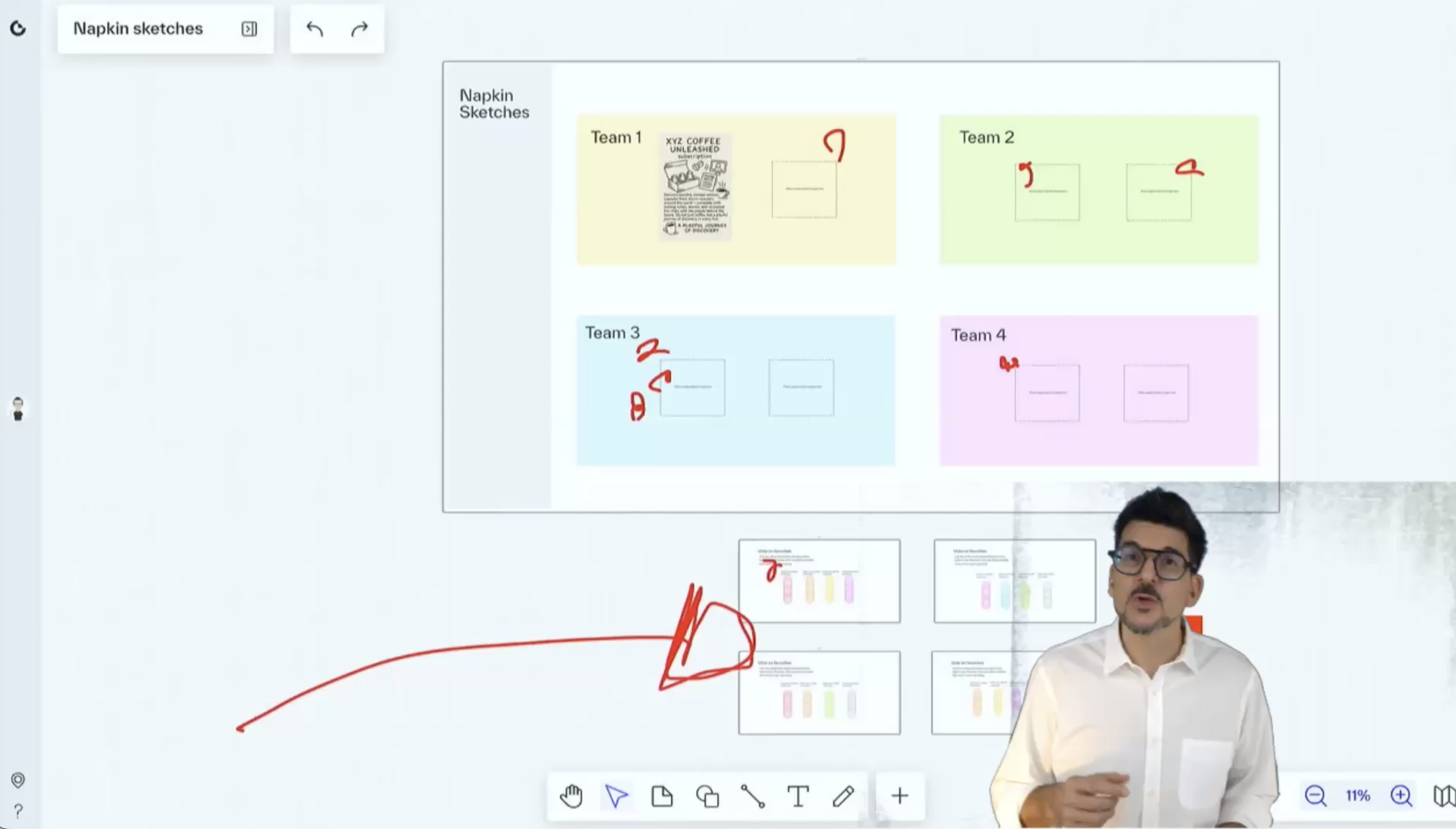Click the redo arrow

click(359, 29)
